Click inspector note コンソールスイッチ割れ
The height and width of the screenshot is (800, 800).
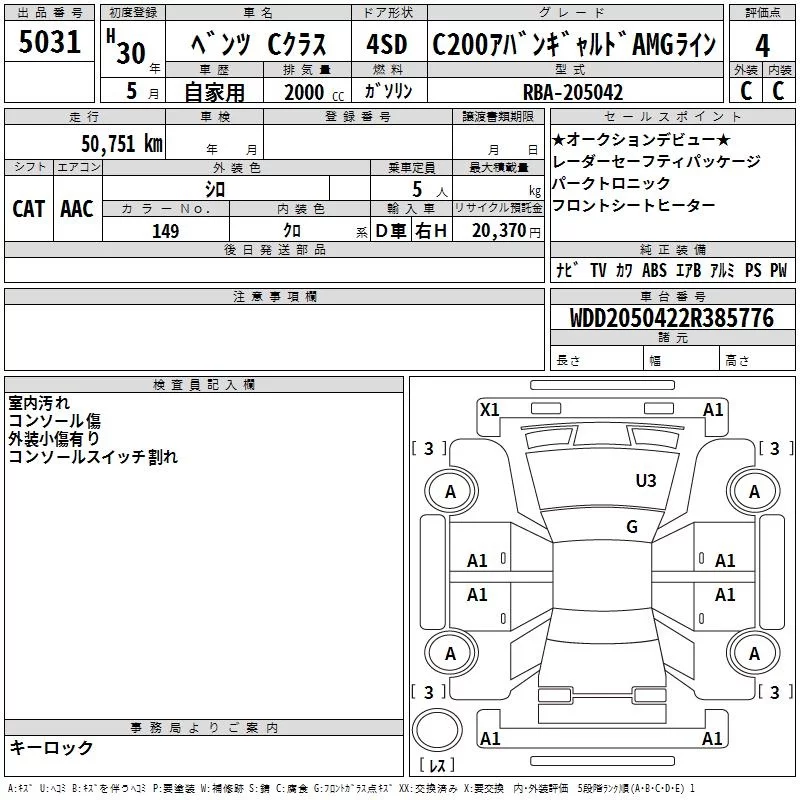click(93, 456)
